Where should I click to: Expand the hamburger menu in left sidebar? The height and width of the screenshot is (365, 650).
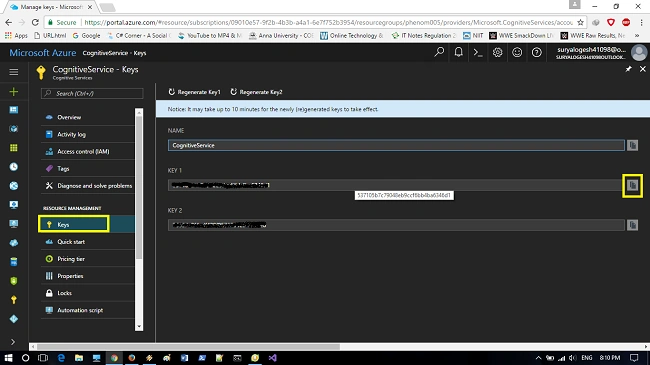pos(14,72)
